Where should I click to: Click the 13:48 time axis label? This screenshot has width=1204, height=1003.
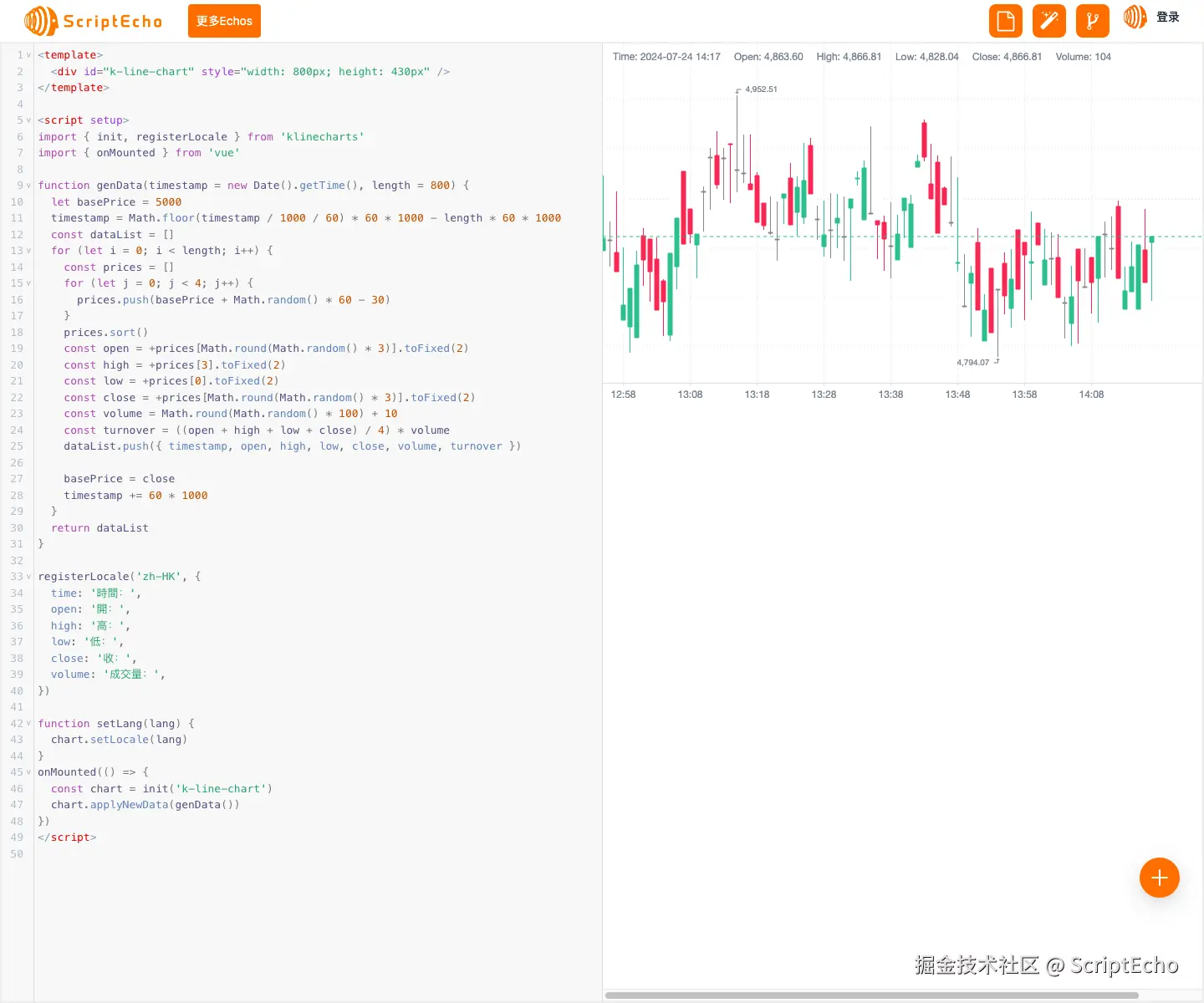click(957, 395)
